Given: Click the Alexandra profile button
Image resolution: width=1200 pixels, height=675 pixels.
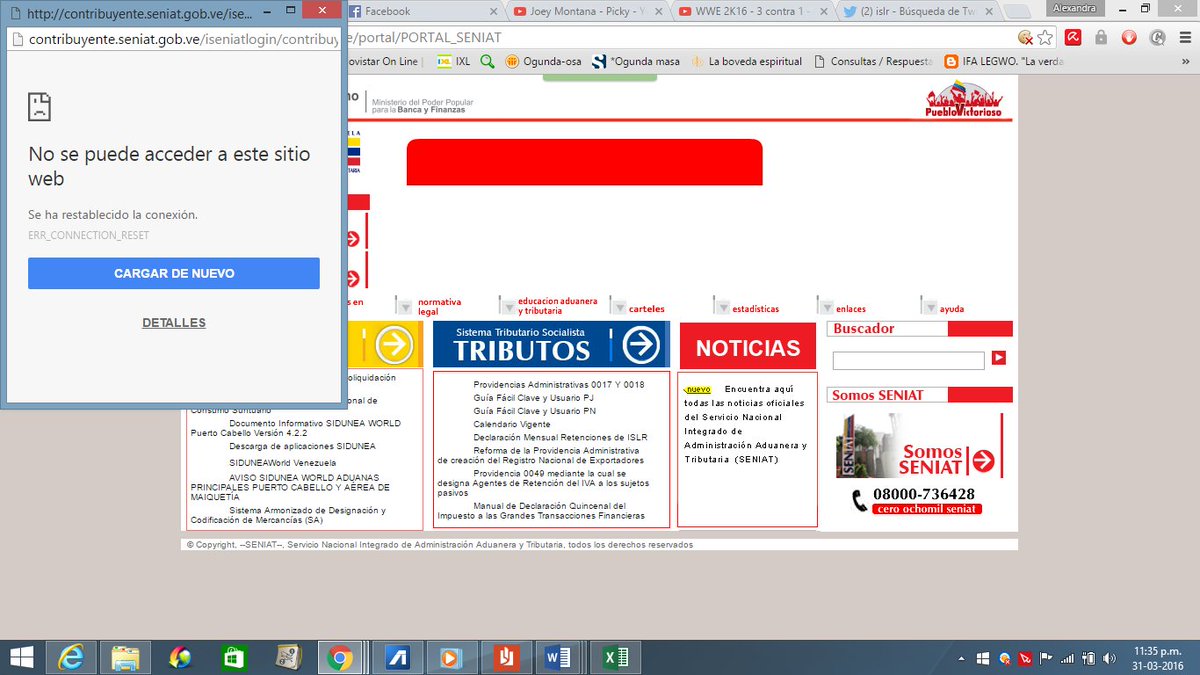Looking at the screenshot, I should 1077,7.
